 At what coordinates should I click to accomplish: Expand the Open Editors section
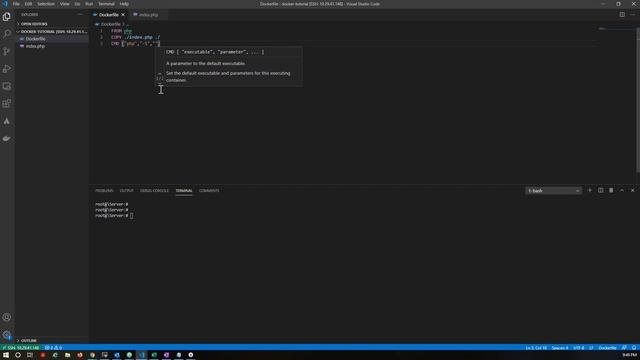click(x=33, y=24)
